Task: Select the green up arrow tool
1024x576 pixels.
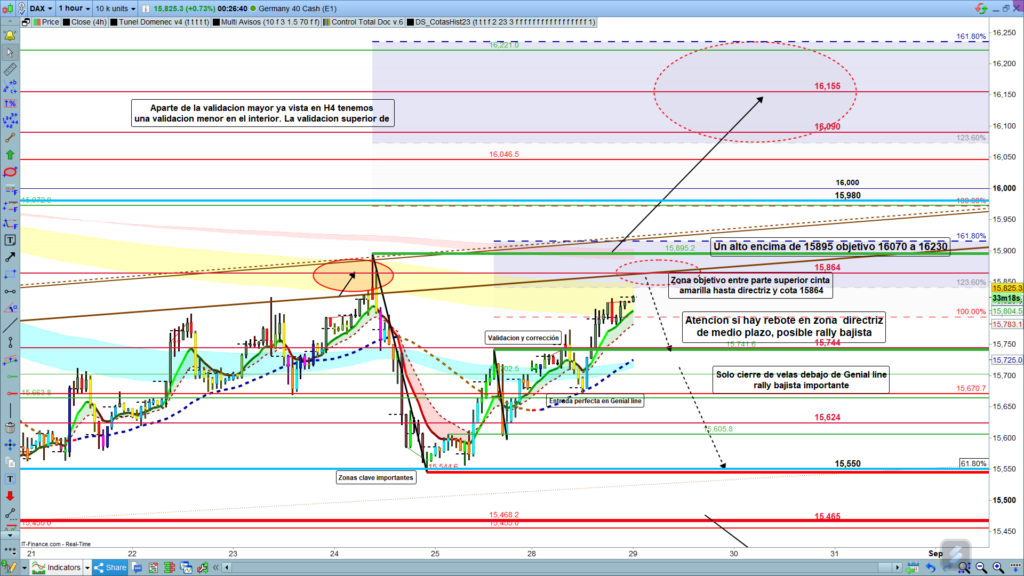Action: pos(9,155)
